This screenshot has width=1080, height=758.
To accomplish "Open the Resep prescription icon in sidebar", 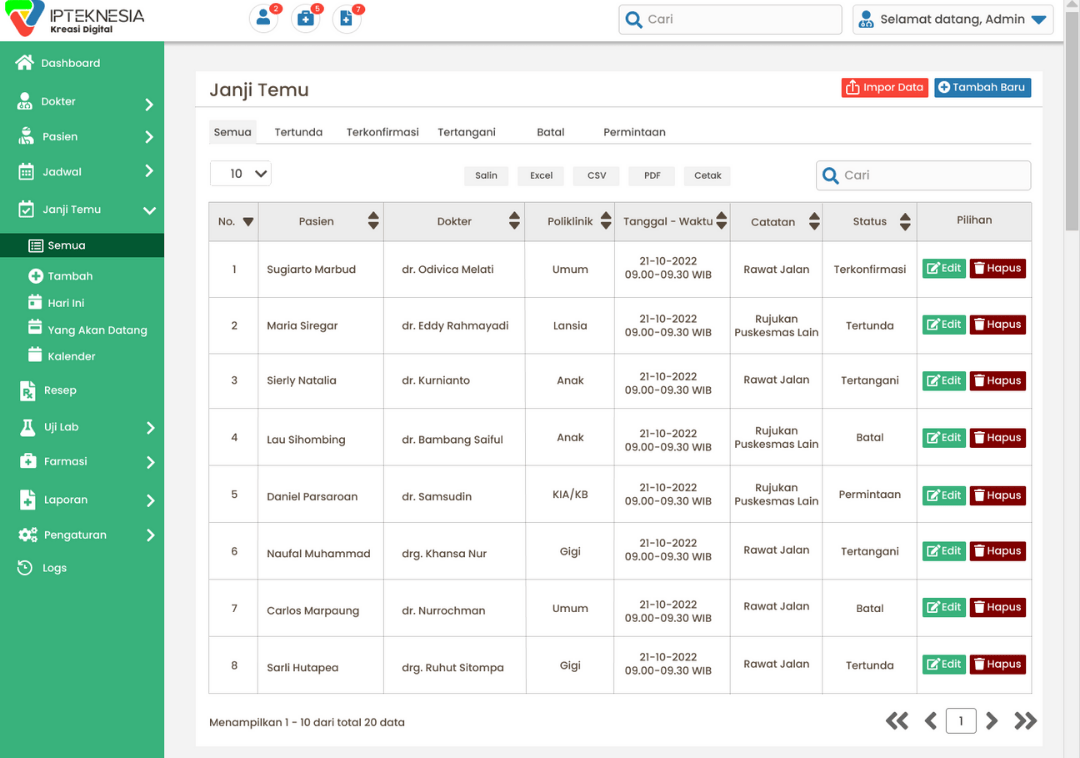I will point(27,391).
